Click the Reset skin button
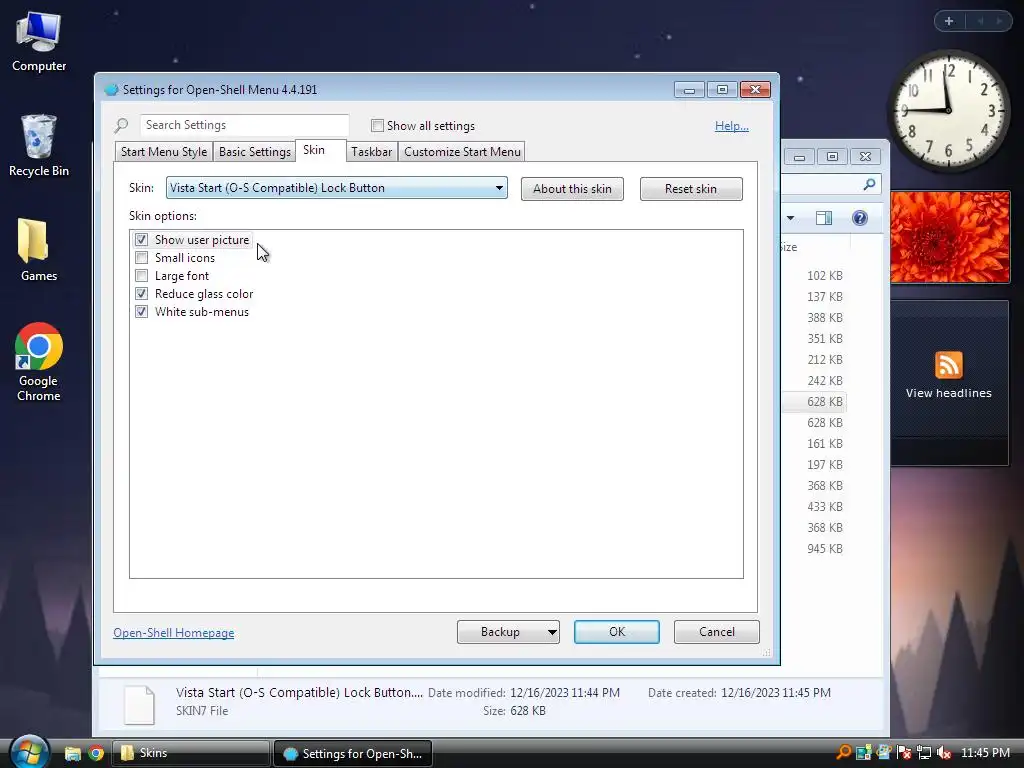The height and width of the screenshot is (768, 1024). point(691,189)
